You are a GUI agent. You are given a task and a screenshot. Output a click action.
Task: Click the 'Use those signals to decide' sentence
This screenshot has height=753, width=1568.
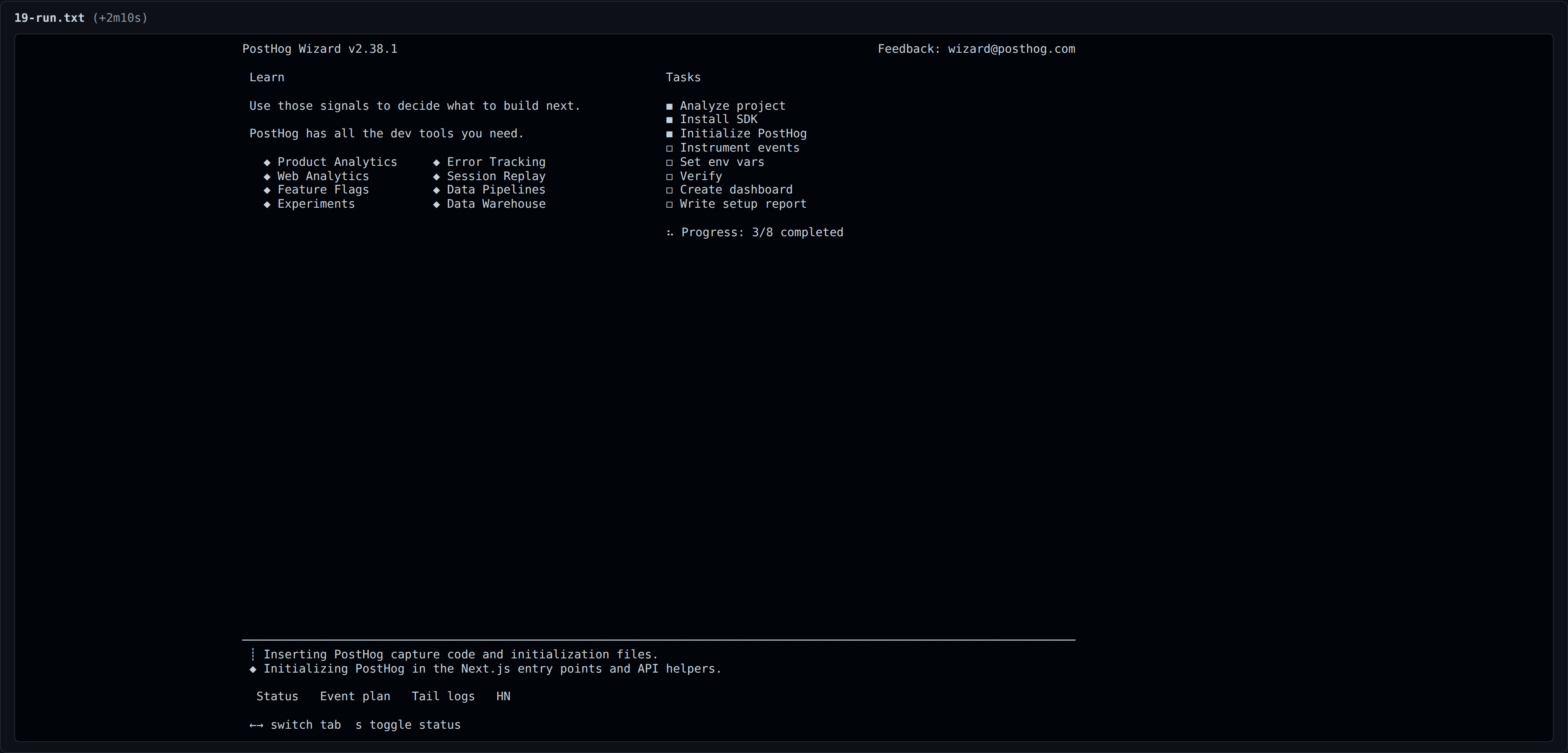click(x=415, y=106)
